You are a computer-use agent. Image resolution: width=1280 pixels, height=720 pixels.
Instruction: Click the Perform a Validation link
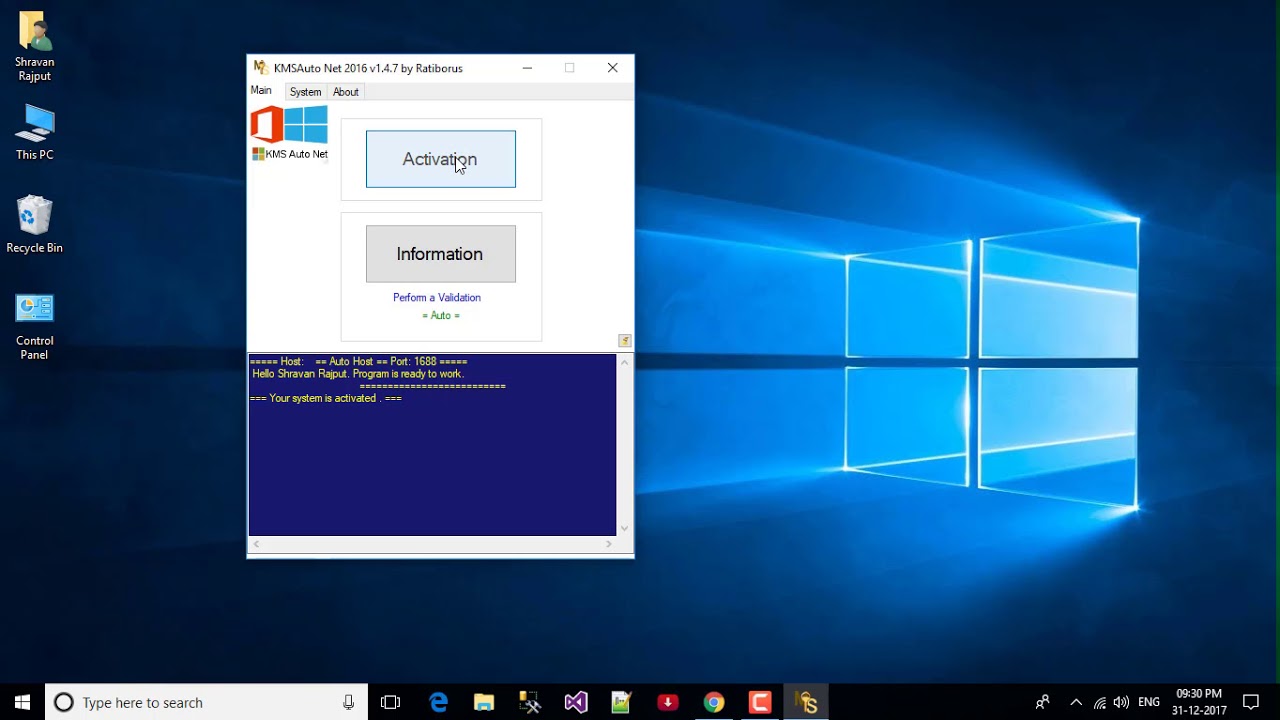[x=437, y=298]
